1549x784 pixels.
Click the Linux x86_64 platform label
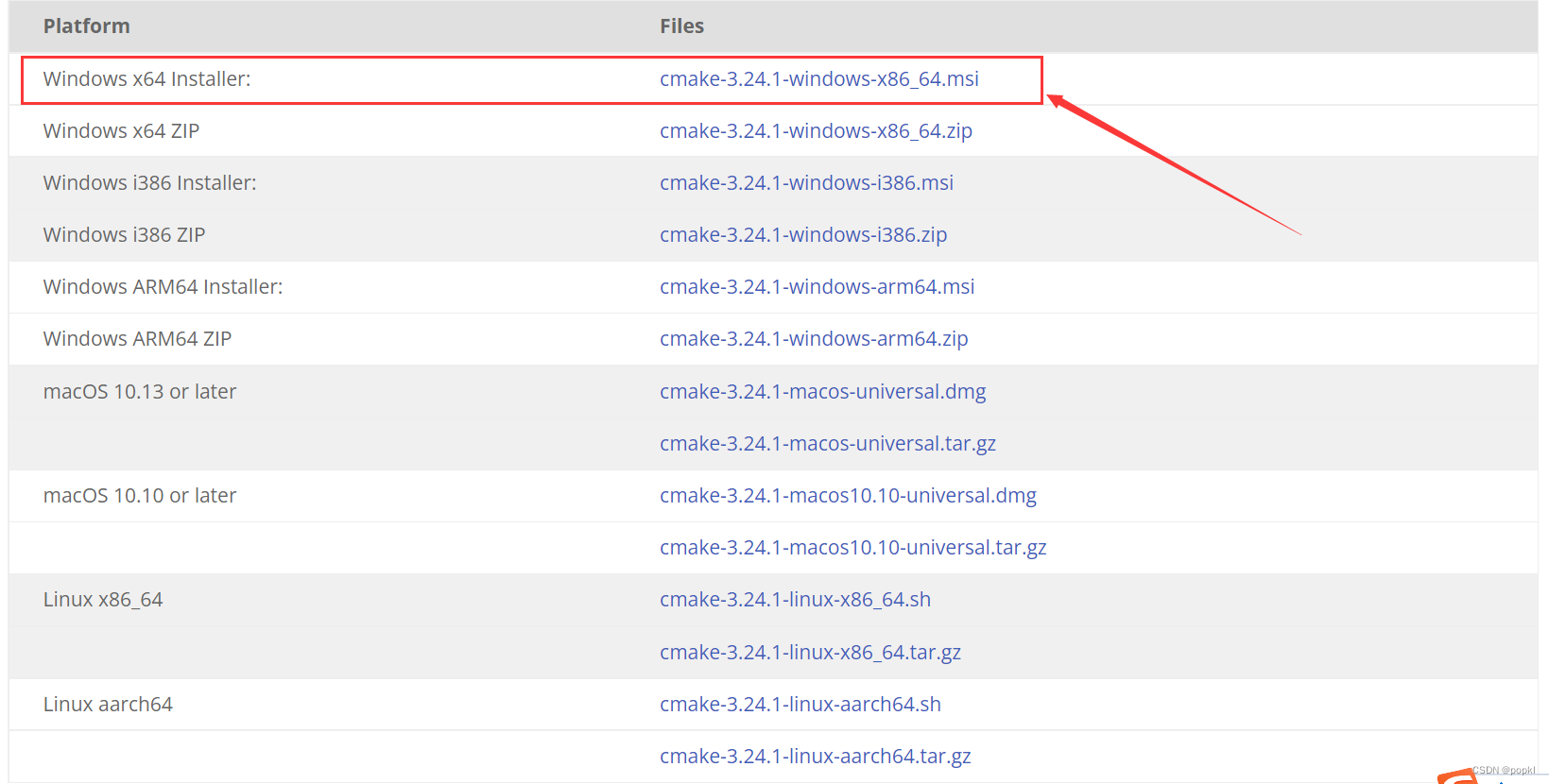tap(103, 600)
